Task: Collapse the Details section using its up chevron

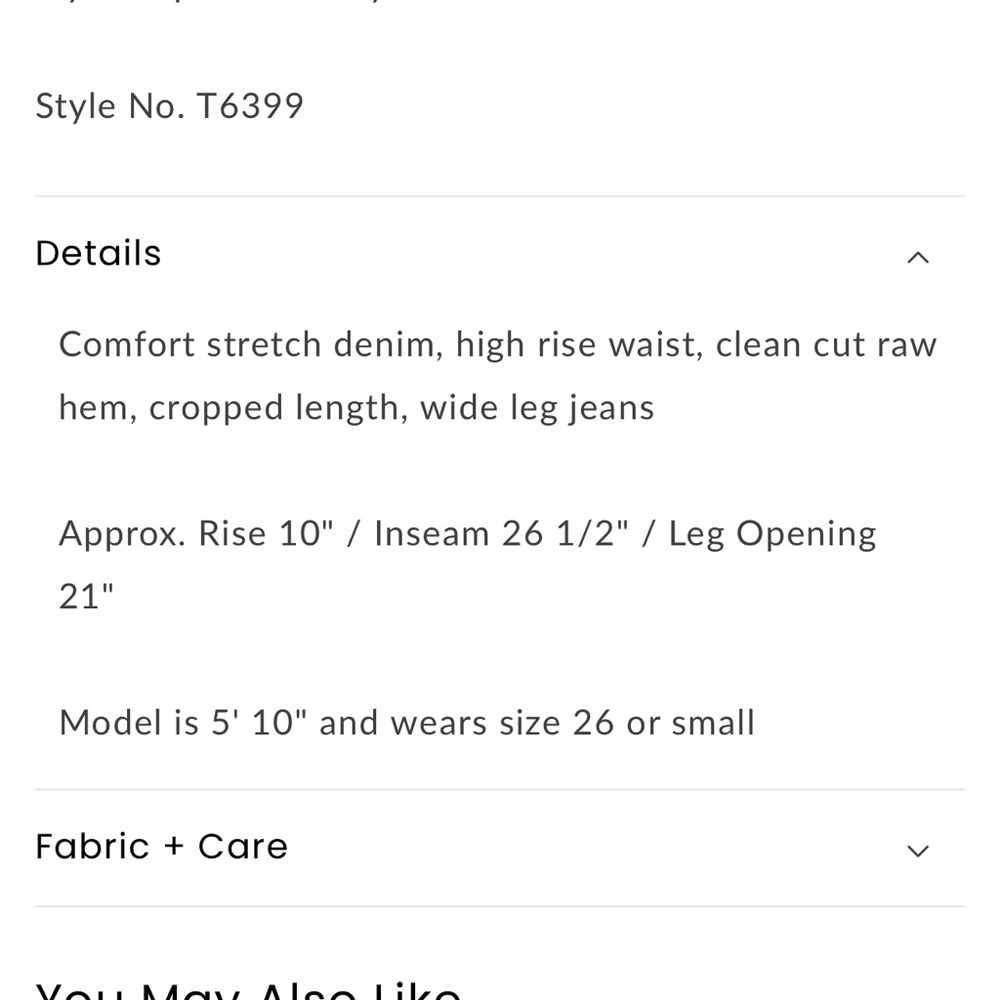Action: point(918,258)
